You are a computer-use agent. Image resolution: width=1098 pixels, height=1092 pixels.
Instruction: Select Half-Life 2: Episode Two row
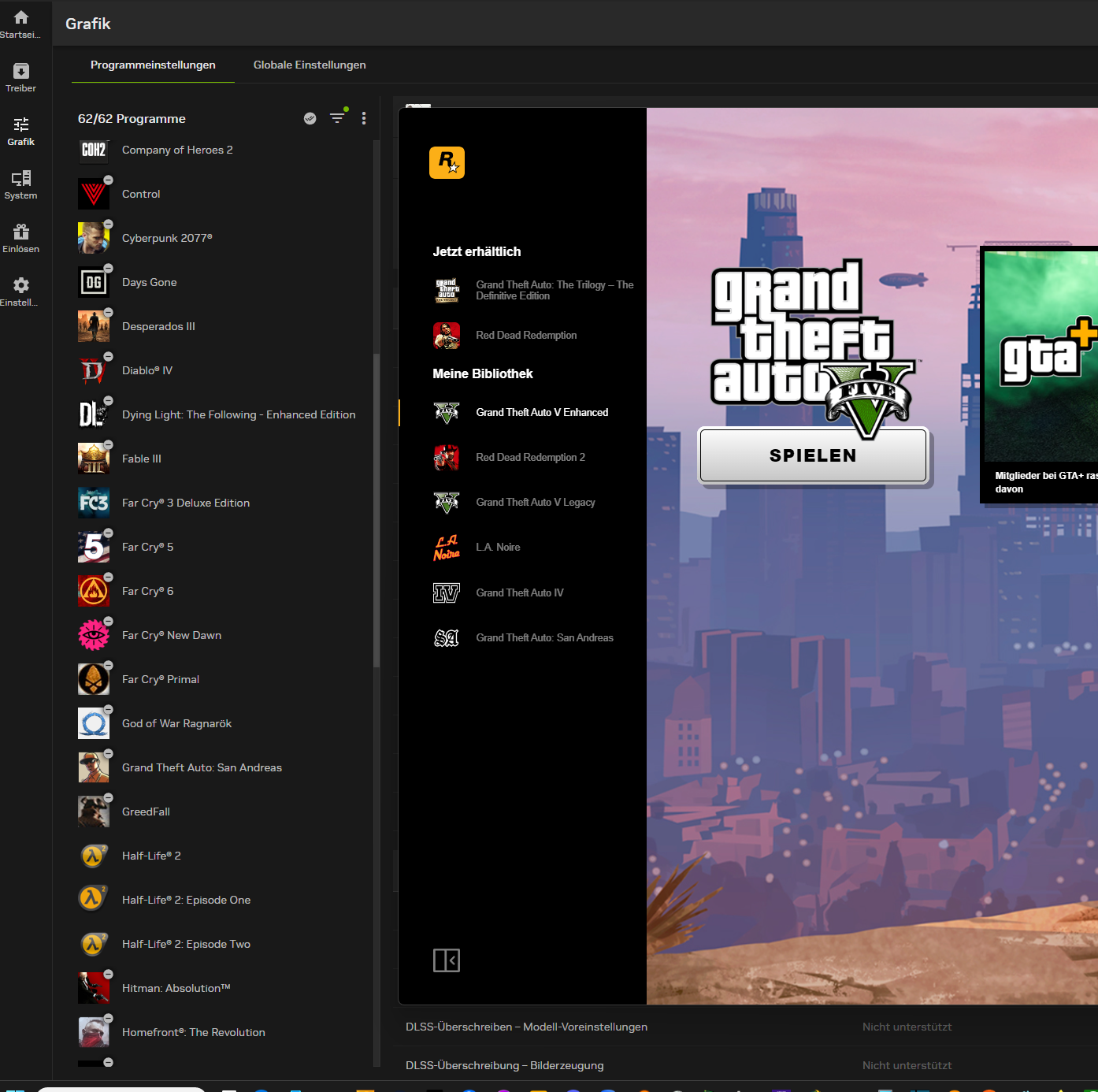[224, 944]
